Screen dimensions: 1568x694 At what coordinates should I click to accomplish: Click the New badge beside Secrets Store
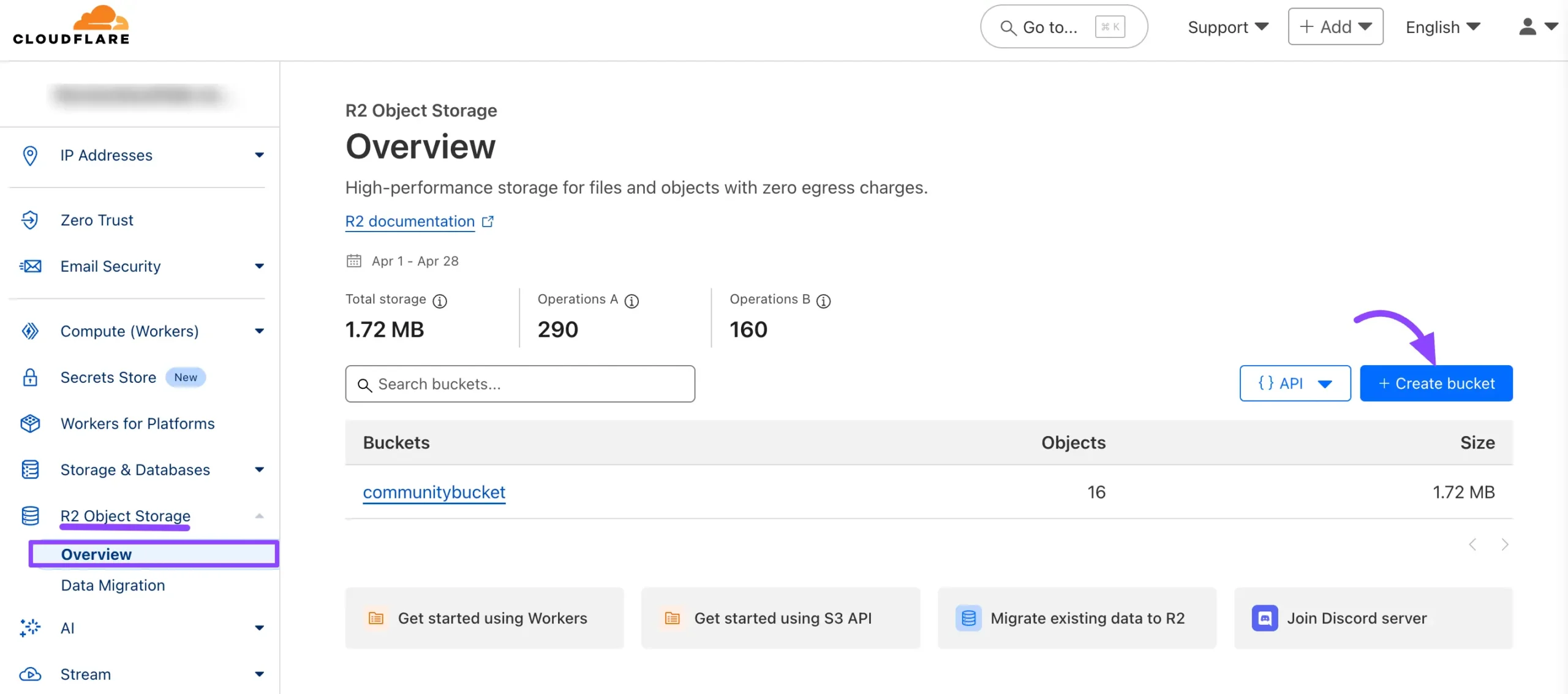(x=186, y=377)
